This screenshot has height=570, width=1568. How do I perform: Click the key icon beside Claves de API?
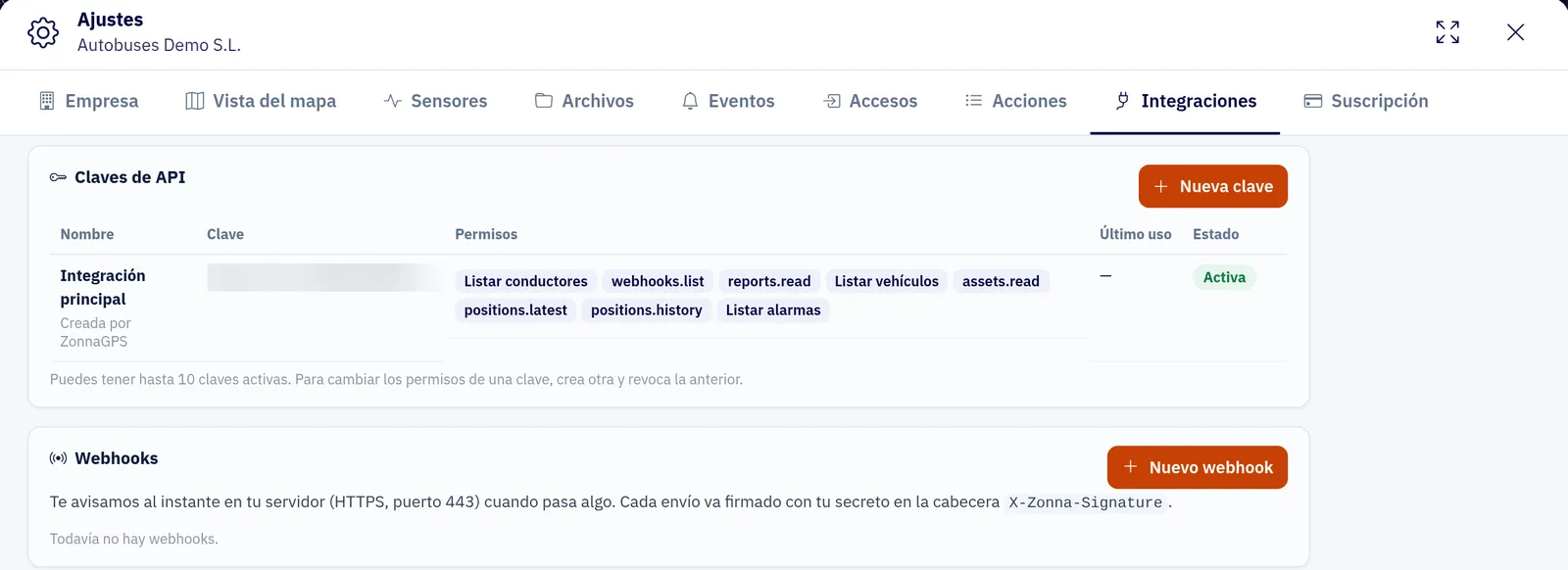point(58,177)
